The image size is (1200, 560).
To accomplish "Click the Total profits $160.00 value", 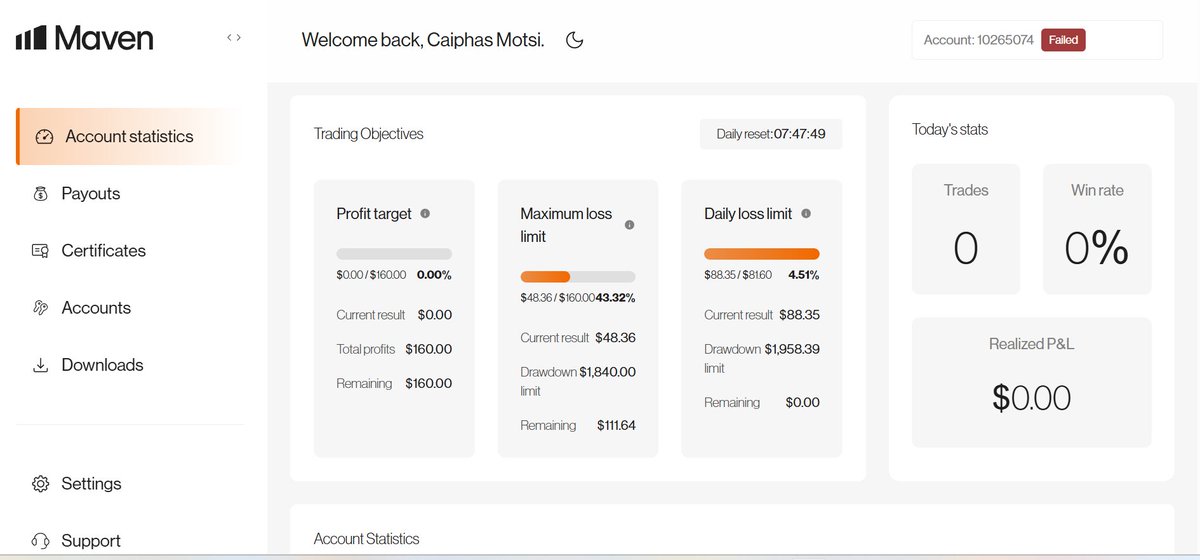I will coord(428,349).
